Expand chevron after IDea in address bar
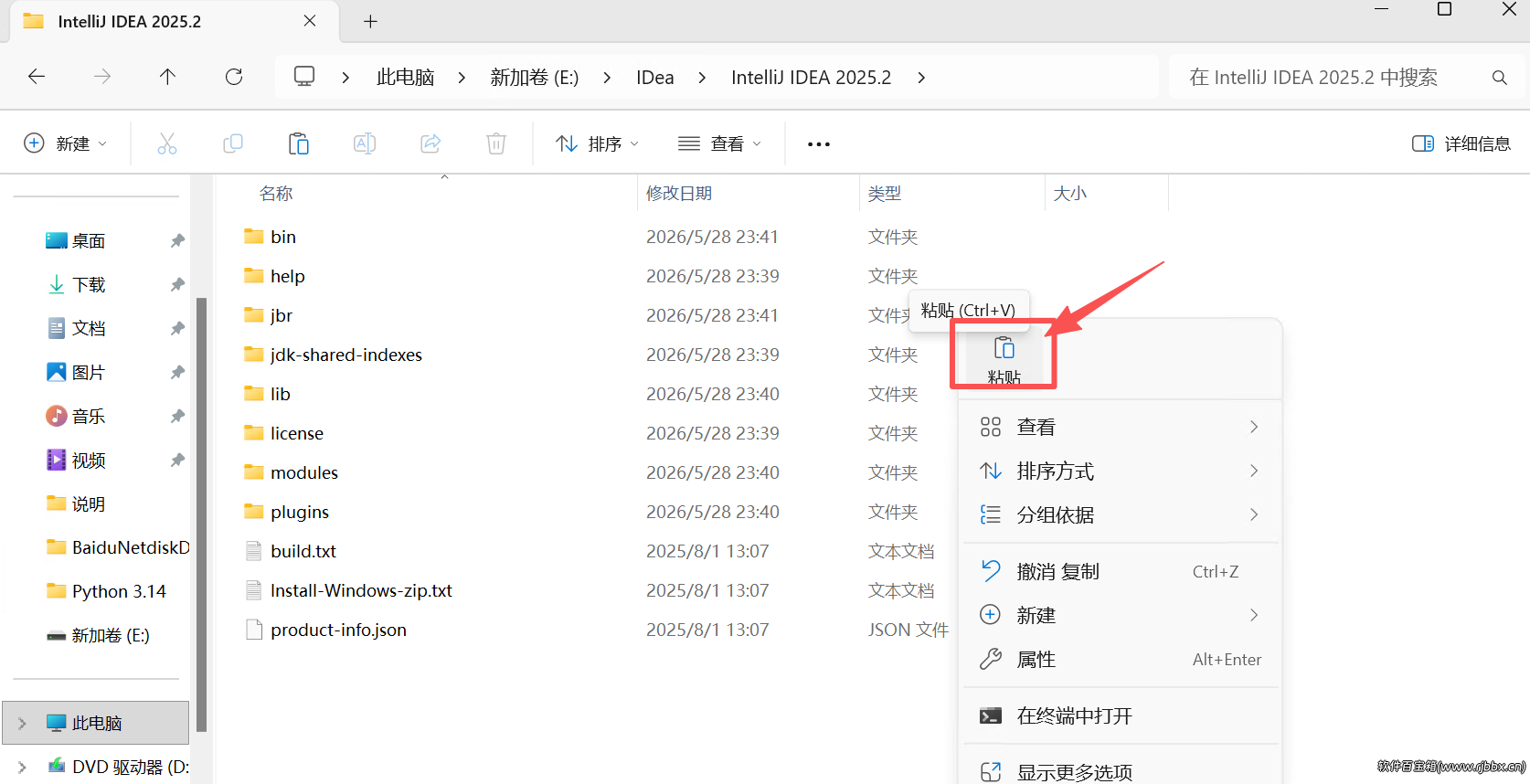 click(702, 78)
